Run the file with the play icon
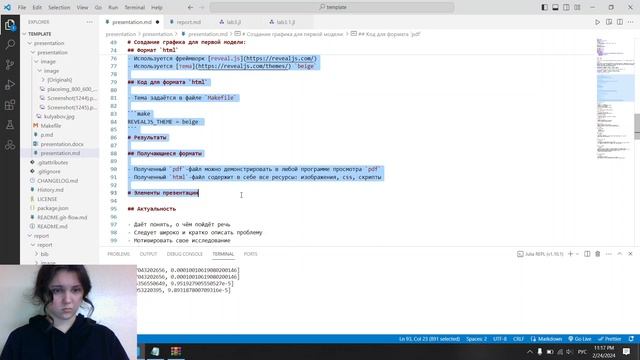This screenshot has width=640, height=360. point(598,22)
